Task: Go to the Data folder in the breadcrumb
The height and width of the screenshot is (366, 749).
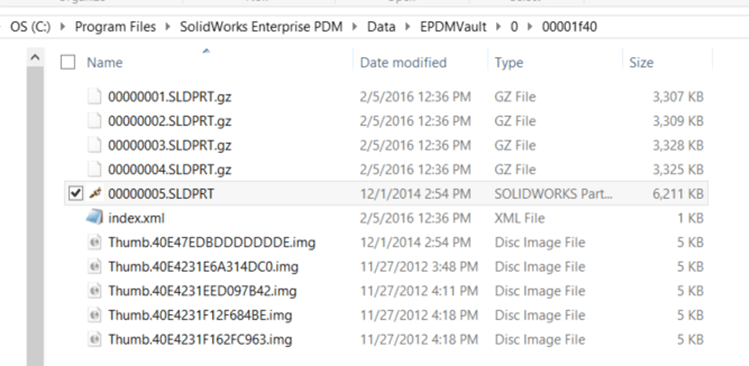Action: pos(381,27)
